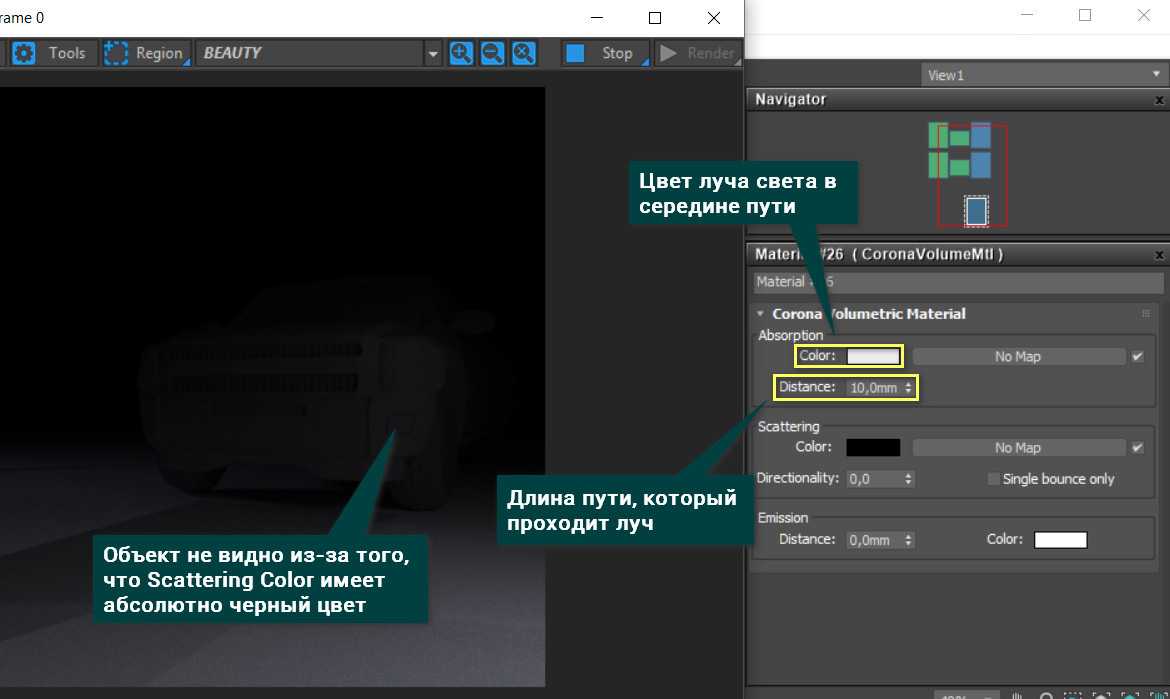Click the Absorption Distance value field
This screenshot has width=1170, height=699.
pos(873,387)
